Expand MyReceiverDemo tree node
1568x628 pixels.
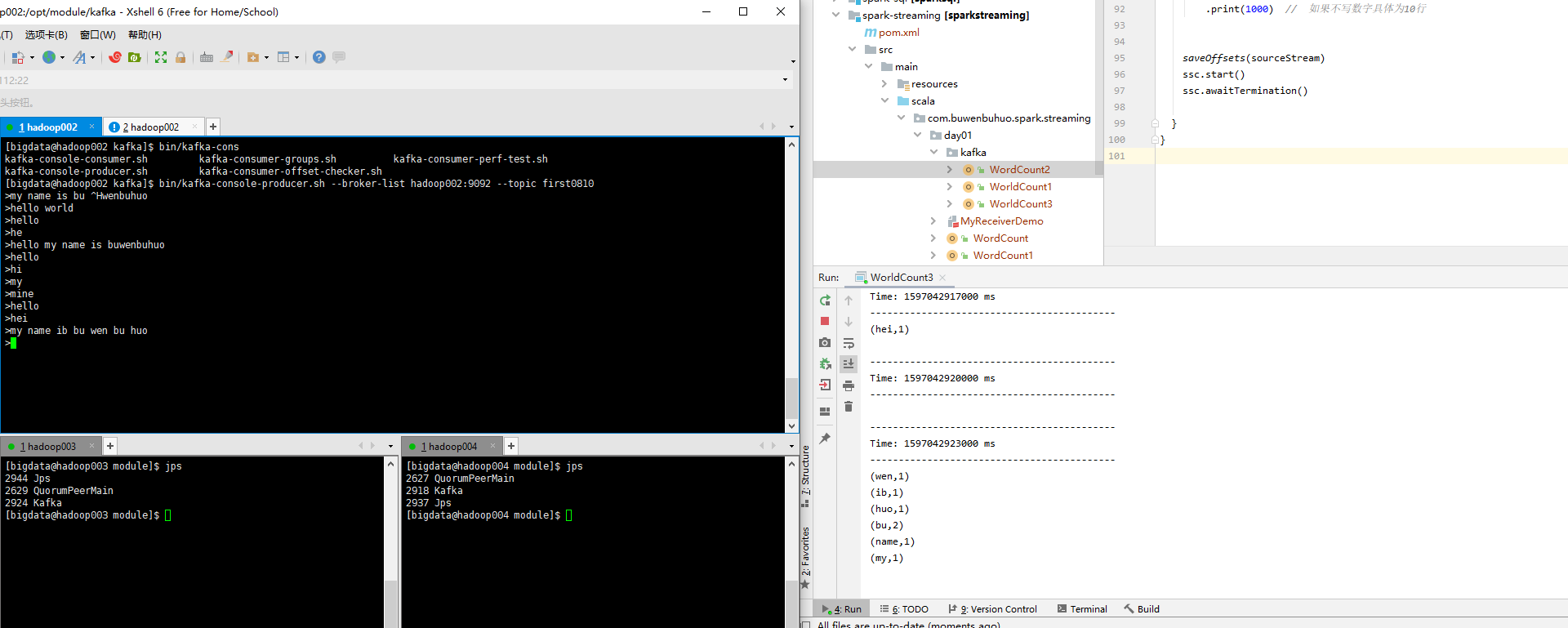933,221
